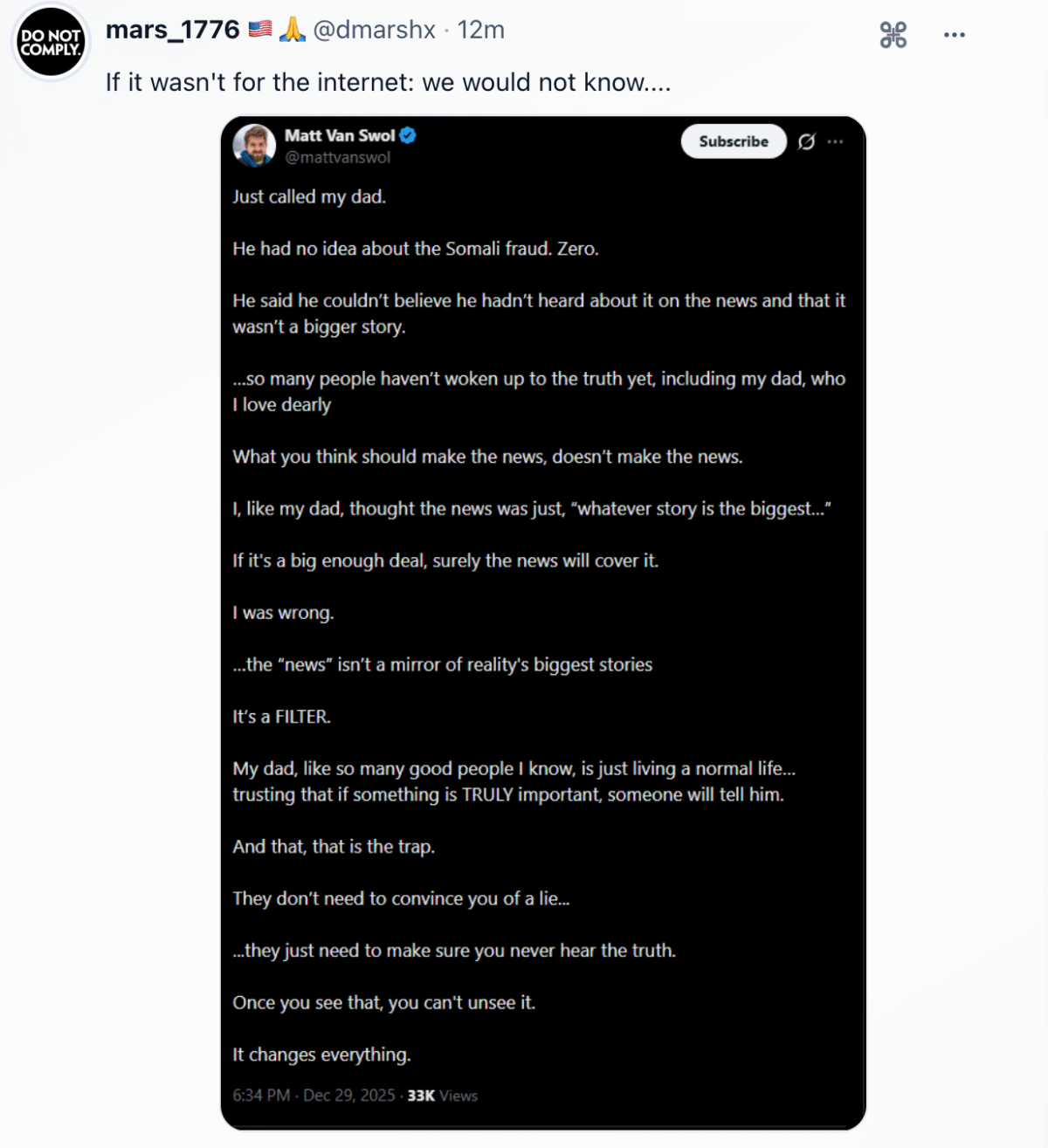Viewport: 1048px width, 1148px height.
Task: Click the 6:34 PM · Dec 29, 2025 timestamp
Action: point(314,1096)
